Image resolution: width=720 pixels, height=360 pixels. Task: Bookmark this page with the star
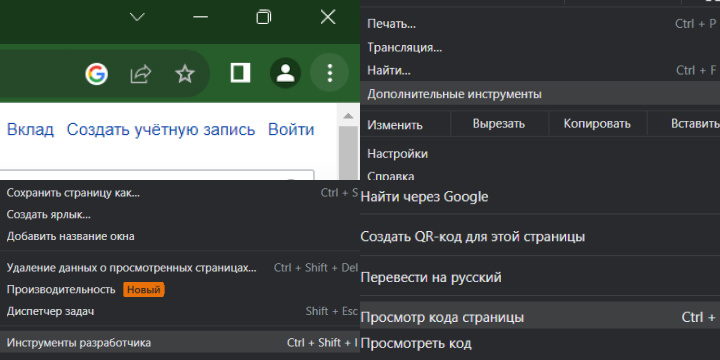coord(185,73)
